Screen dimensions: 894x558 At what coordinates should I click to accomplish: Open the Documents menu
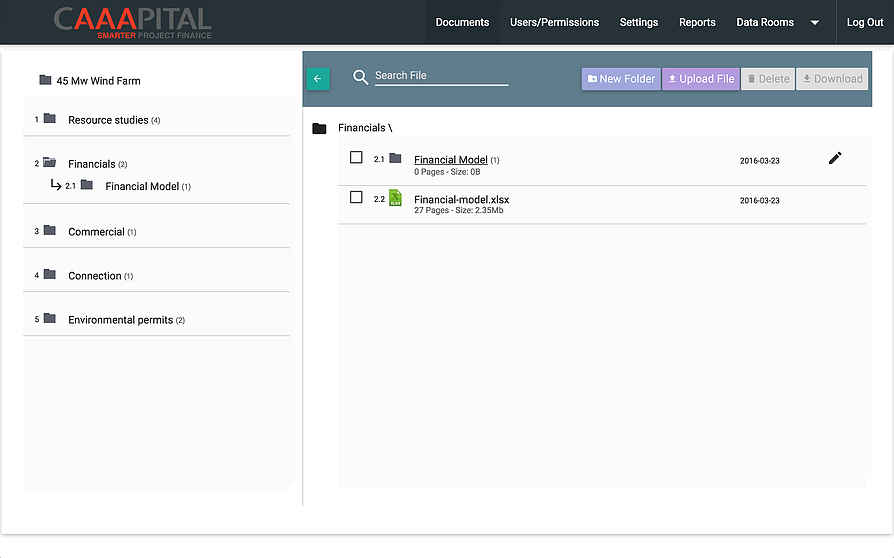coord(462,22)
